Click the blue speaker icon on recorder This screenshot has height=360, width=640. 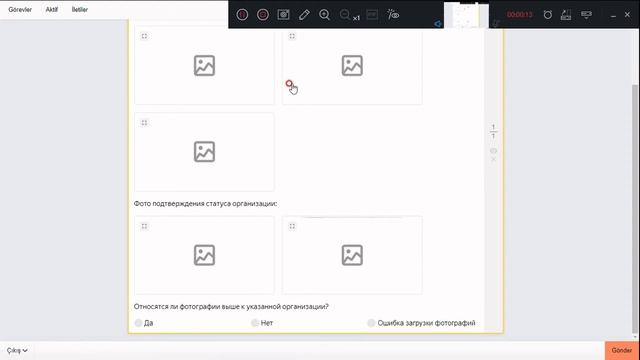point(438,24)
